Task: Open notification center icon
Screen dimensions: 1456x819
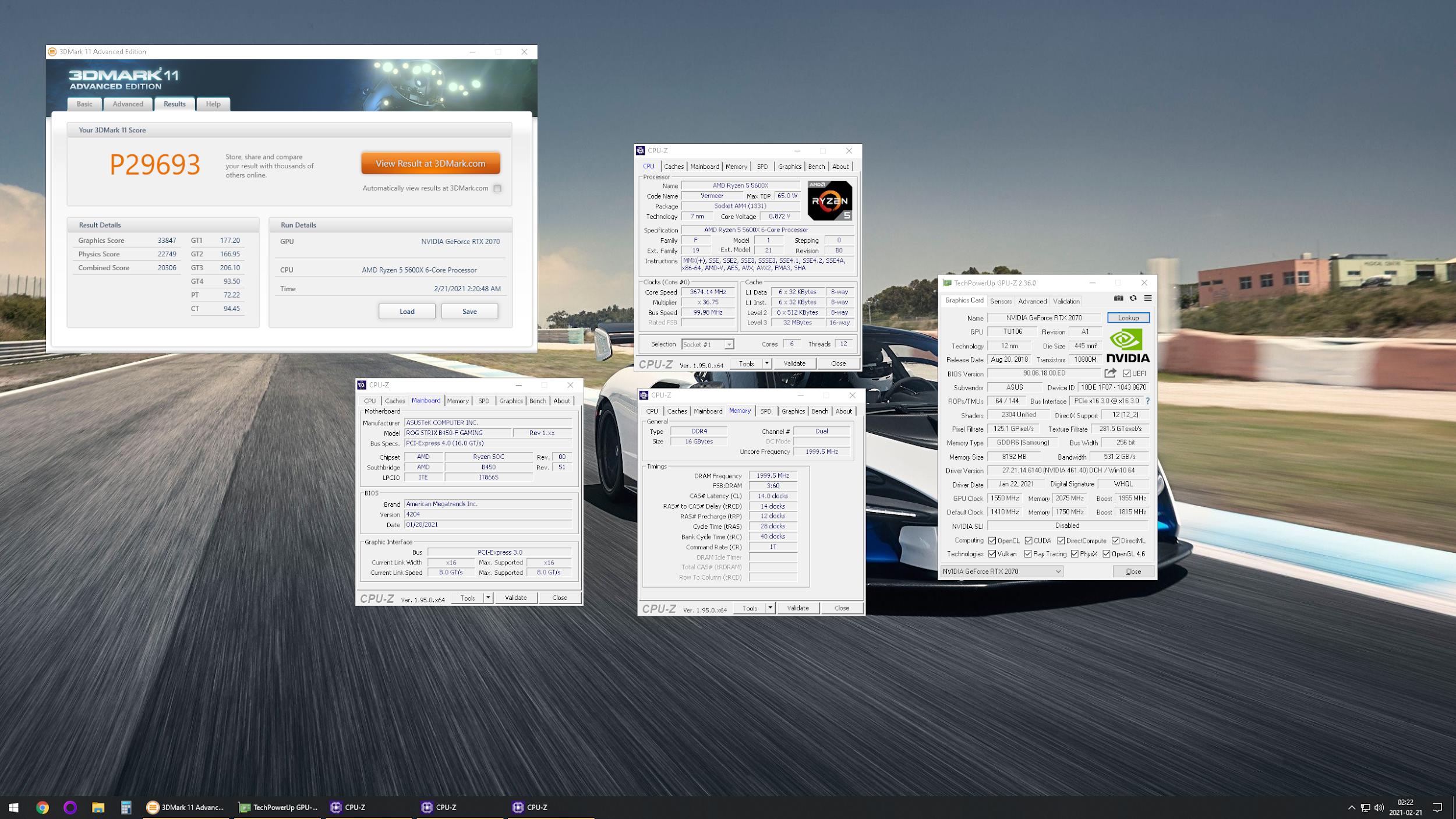Action: (x=1437, y=807)
